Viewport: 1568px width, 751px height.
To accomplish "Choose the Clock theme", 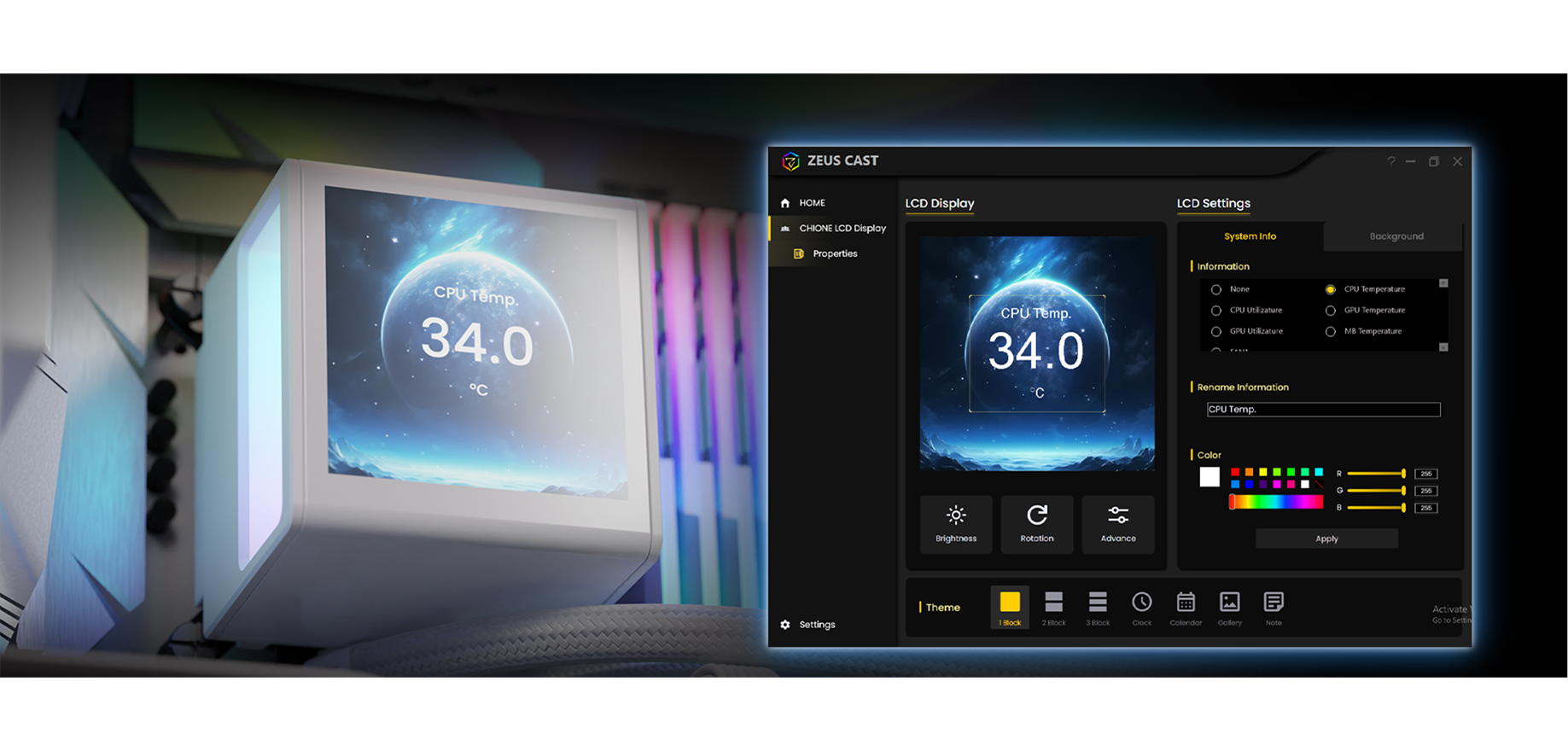I will pos(1142,608).
